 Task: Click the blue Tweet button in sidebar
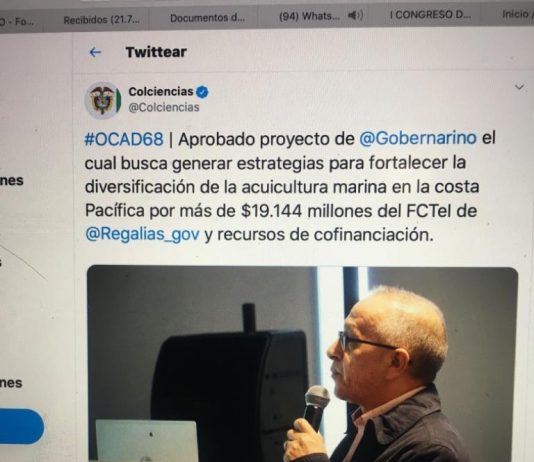click(x=22, y=427)
